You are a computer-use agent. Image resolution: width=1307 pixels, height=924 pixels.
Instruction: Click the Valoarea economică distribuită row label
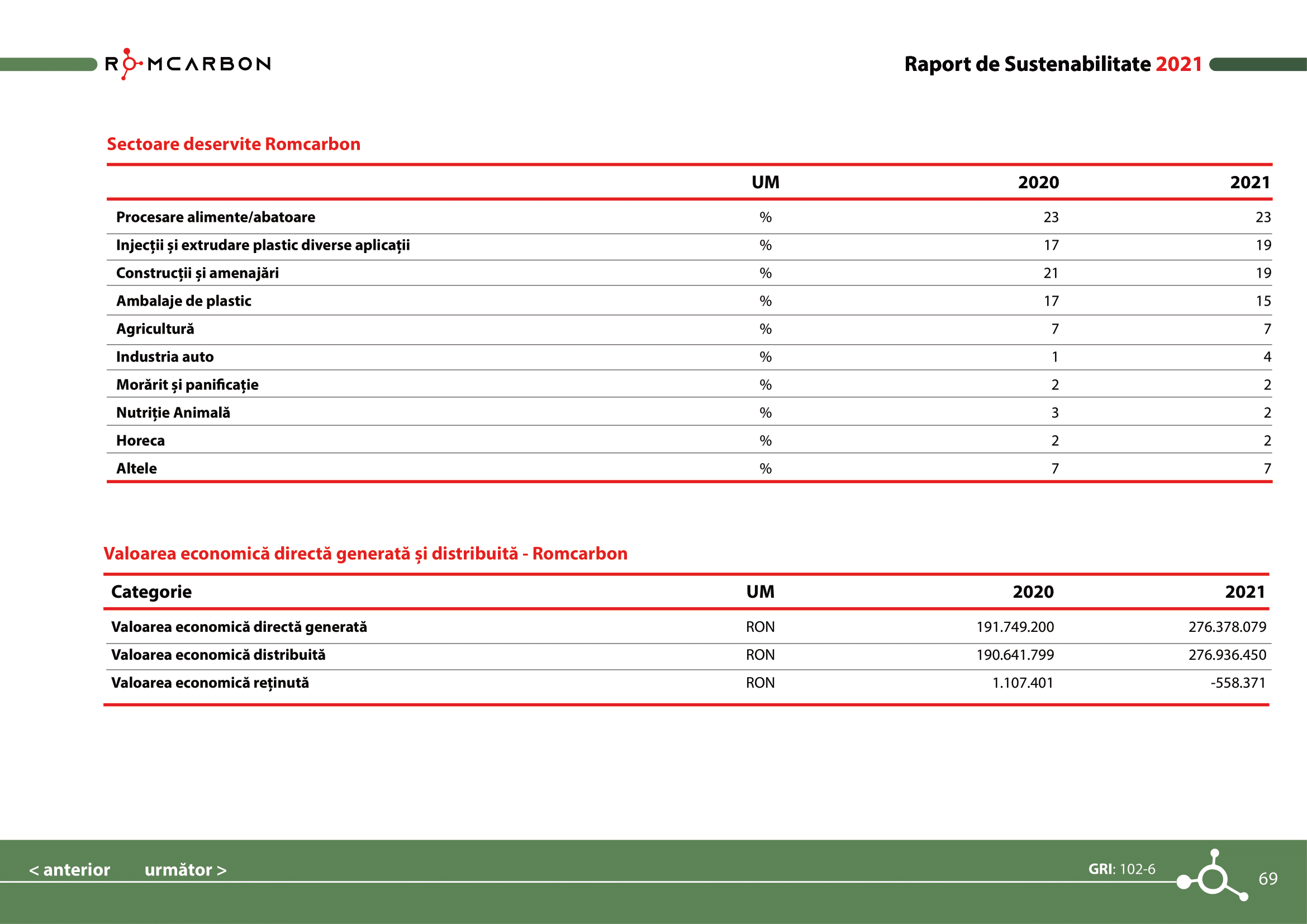[x=218, y=655]
